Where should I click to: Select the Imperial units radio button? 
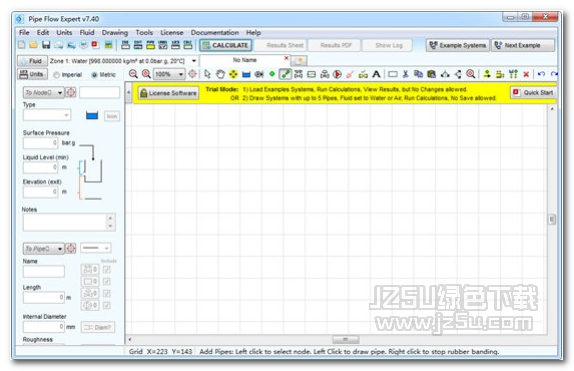[x=56, y=75]
